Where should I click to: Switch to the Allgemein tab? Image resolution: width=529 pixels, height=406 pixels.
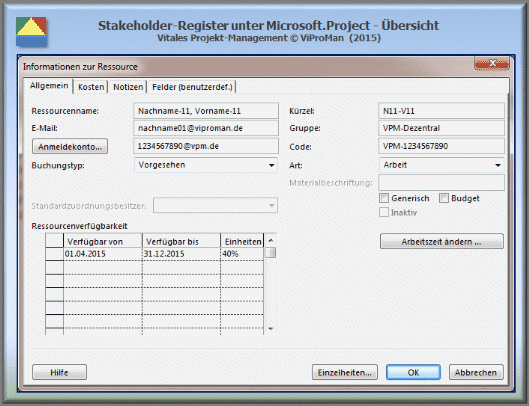point(49,86)
